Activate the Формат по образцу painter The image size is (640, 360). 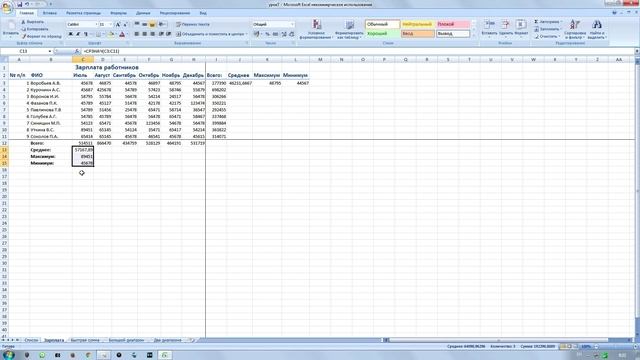tap(41, 36)
